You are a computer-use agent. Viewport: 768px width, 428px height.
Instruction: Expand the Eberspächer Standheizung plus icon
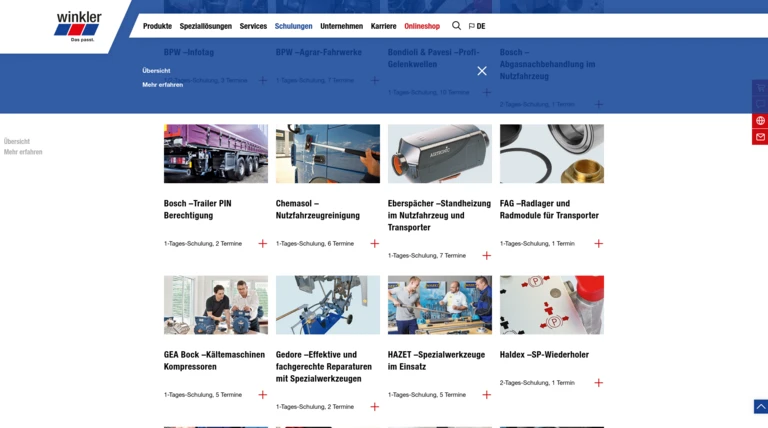pyautogui.click(x=486, y=256)
